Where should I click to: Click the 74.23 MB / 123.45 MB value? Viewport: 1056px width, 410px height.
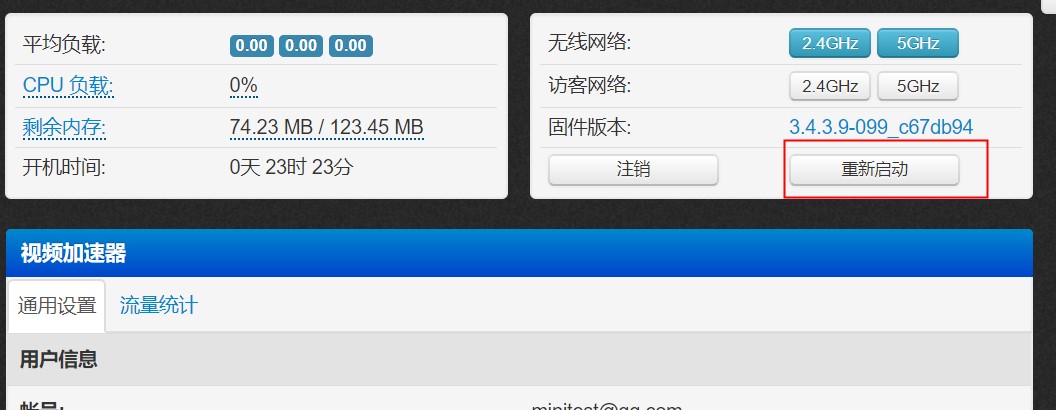(327, 127)
